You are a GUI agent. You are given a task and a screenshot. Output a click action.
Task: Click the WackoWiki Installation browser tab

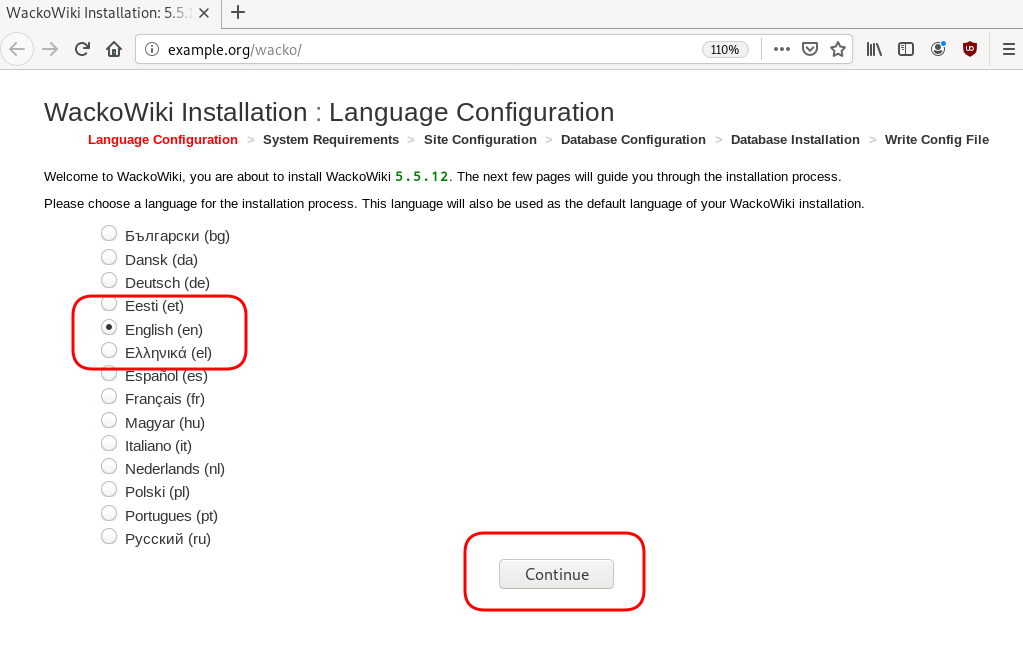tap(100, 13)
